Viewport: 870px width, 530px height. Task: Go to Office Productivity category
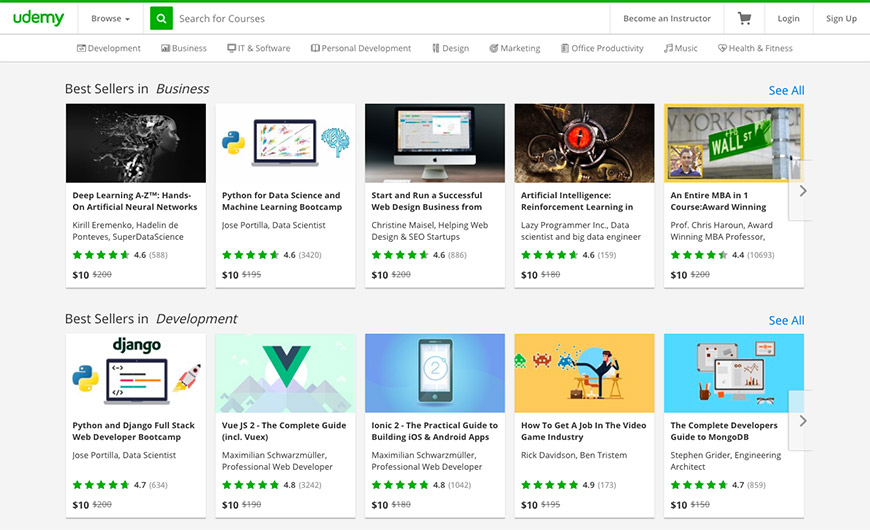point(602,48)
